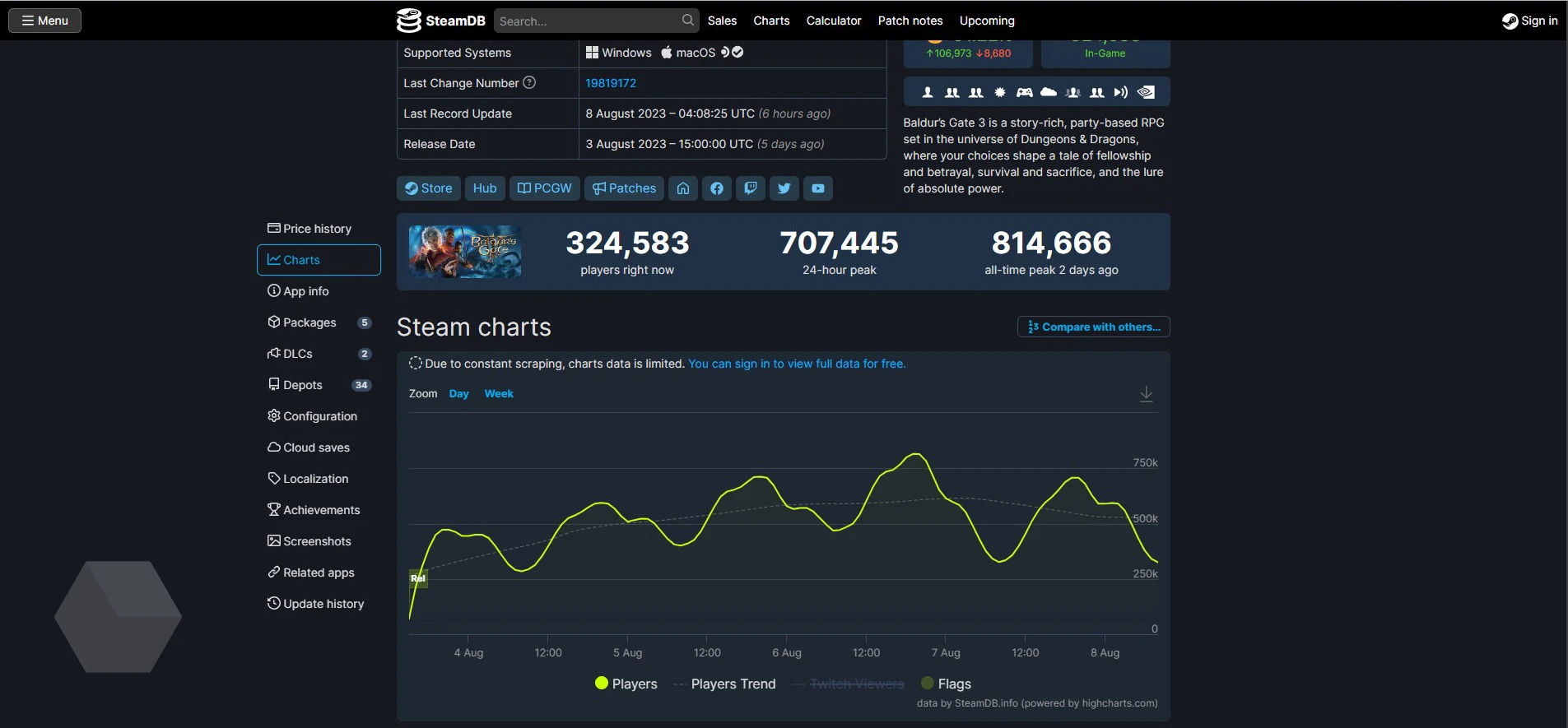
Task: Enable the Twitch Viewers series in legend
Action: pyautogui.click(x=856, y=684)
